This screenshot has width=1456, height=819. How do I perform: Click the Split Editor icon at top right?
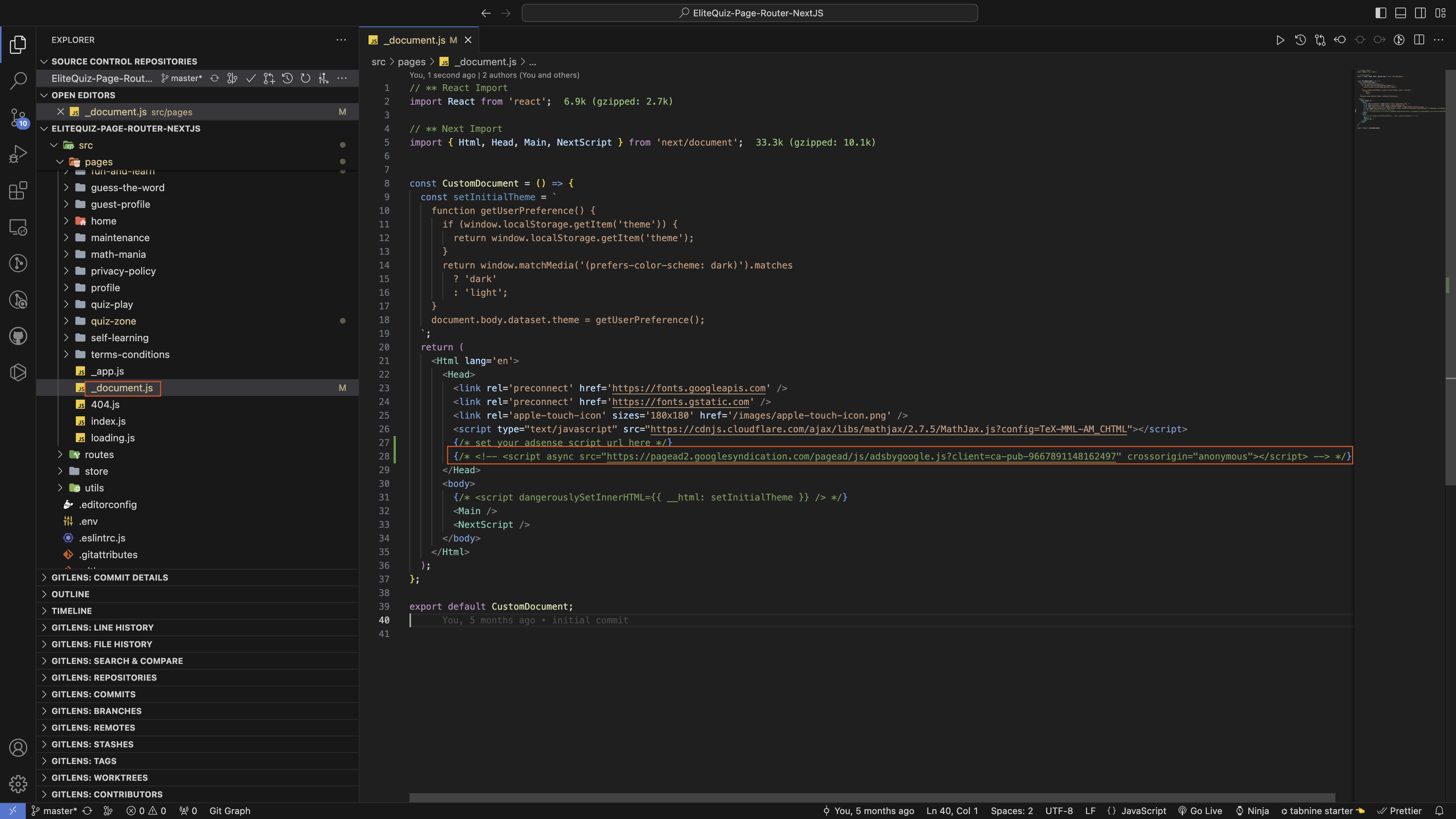click(x=1419, y=40)
